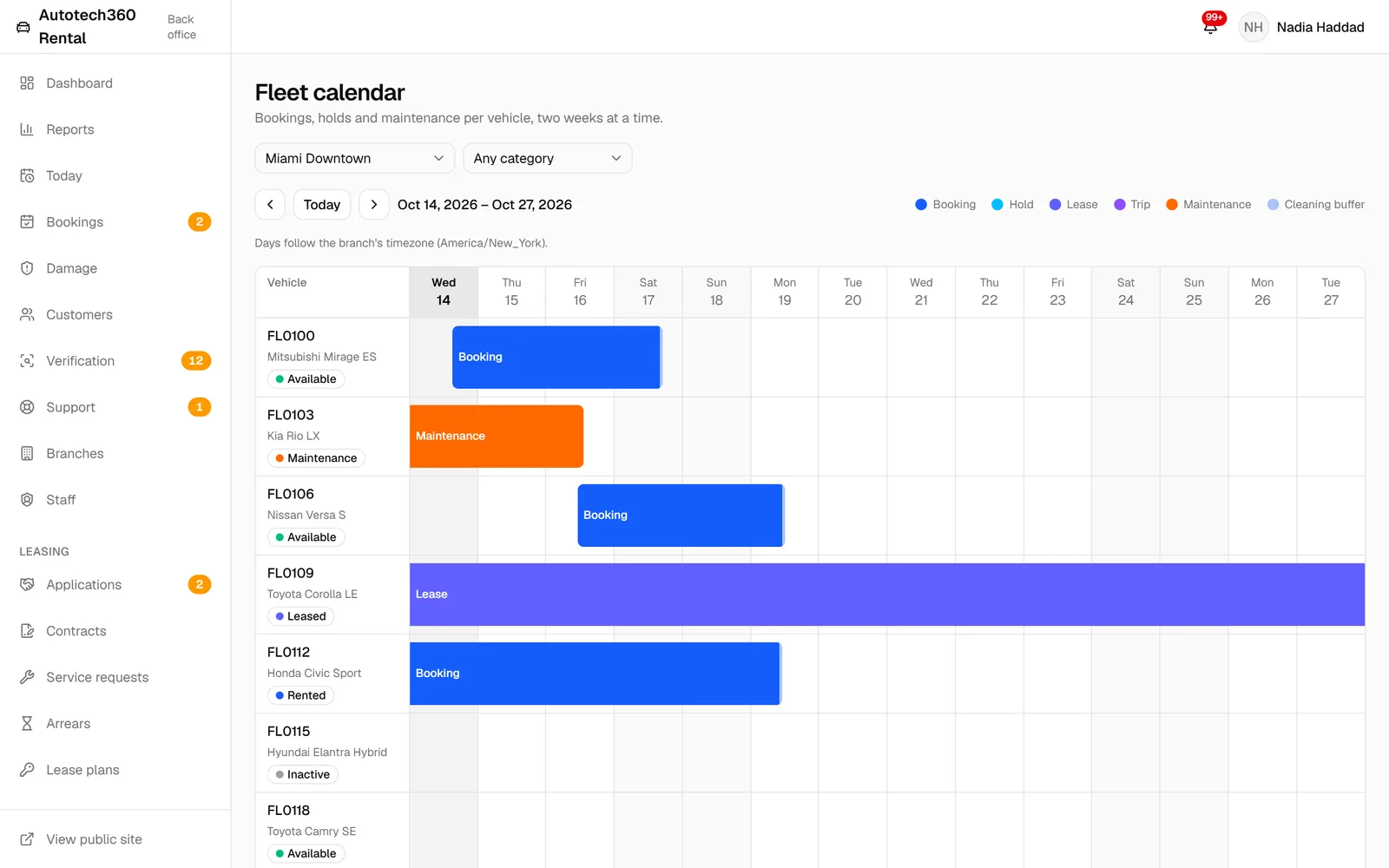This screenshot has width=1389, height=868.
Task: Click the Branches building icon
Action: [x=27, y=453]
